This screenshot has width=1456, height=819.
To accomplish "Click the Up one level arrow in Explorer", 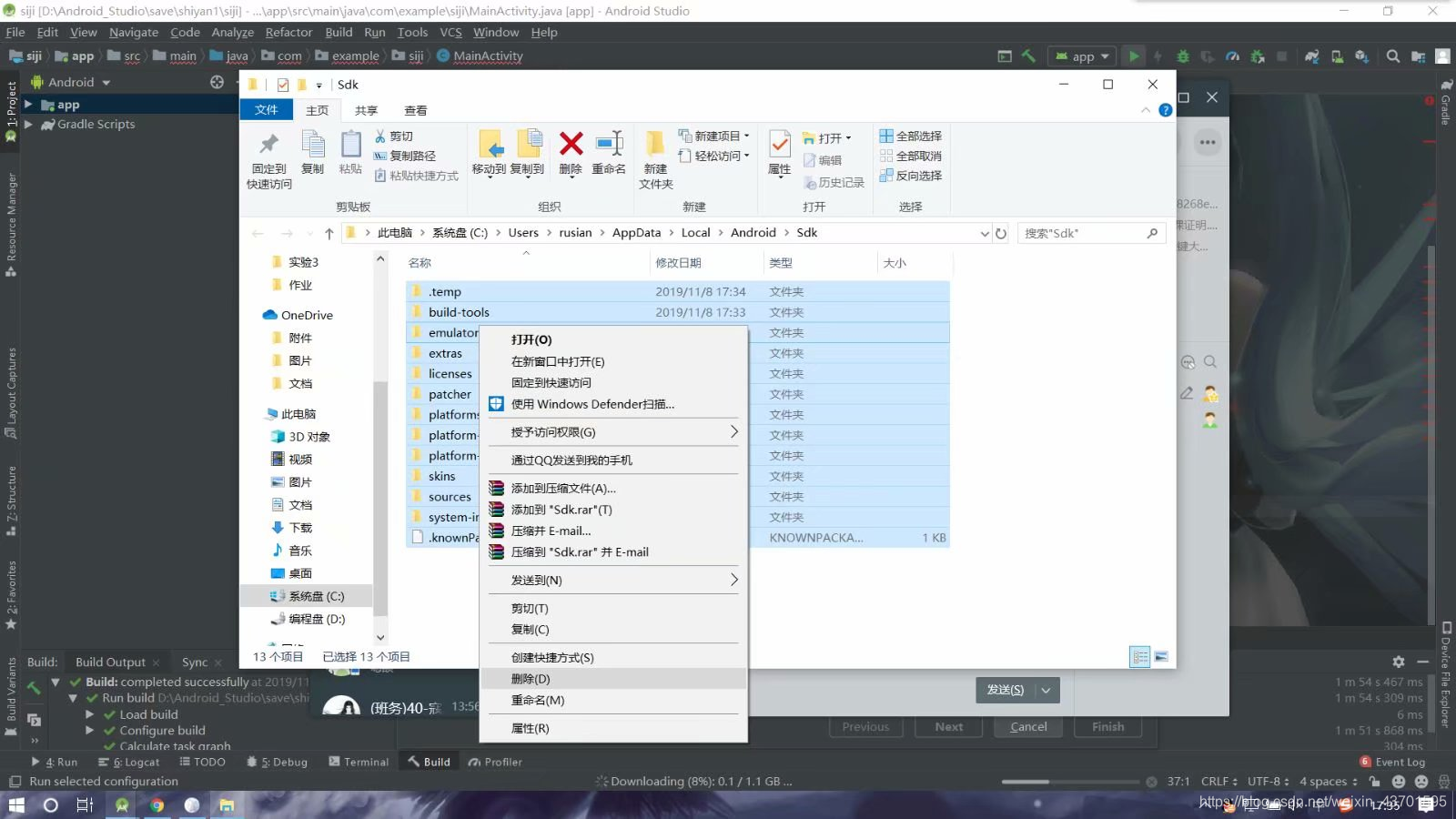I will tap(329, 234).
